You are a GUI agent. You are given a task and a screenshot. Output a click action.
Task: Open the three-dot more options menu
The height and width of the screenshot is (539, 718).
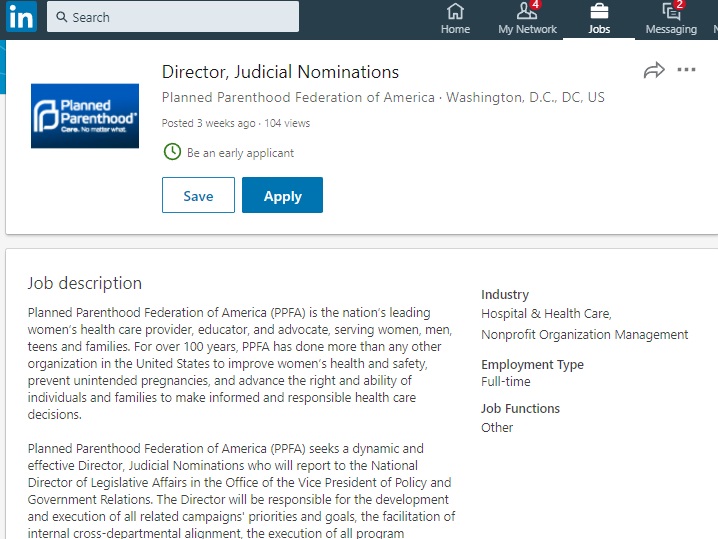tap(686, 70)
